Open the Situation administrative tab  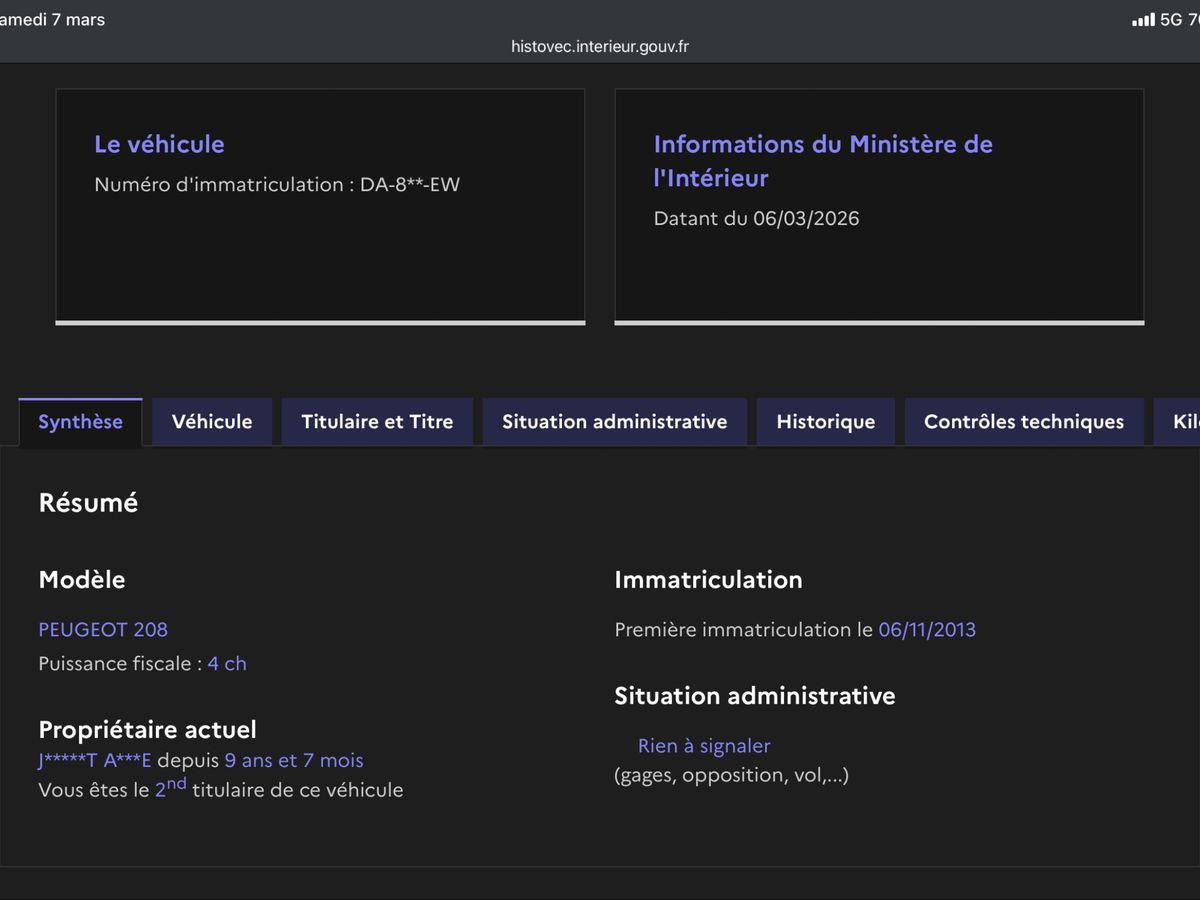(614, 422)
